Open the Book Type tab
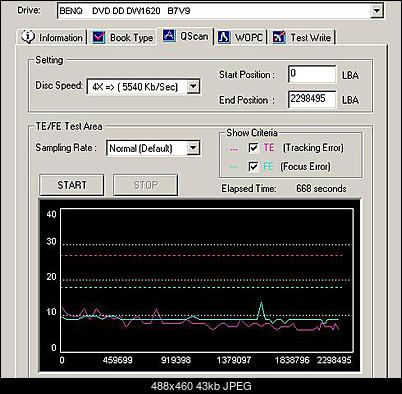Viewport: 402px width, 394px height. 123,37
